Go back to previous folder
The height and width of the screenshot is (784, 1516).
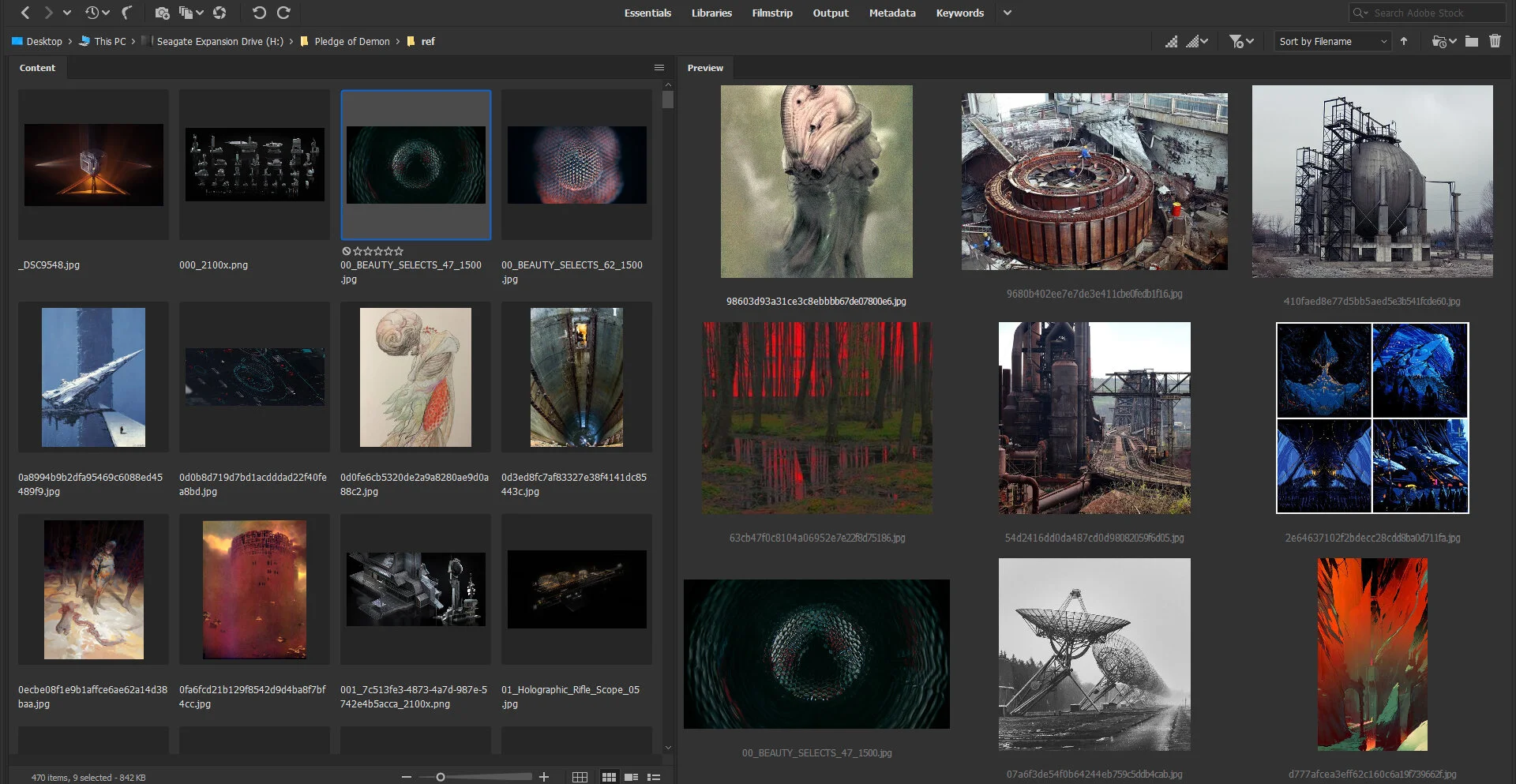tap(25, 13)
